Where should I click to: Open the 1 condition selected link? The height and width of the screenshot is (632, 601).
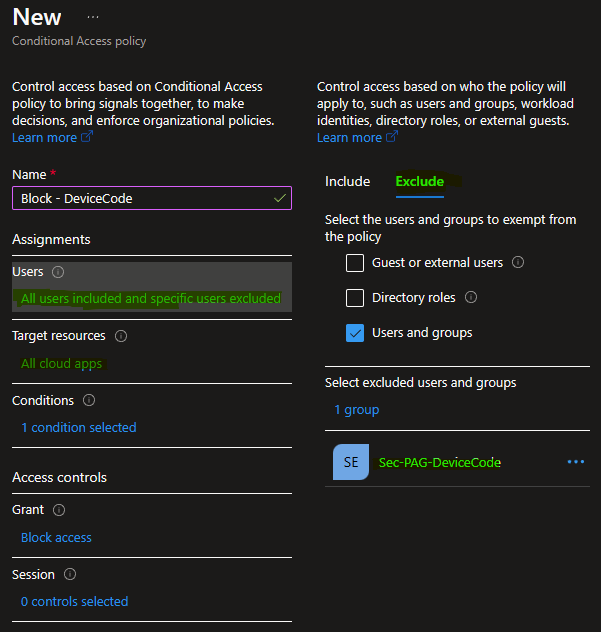point(78,427)
